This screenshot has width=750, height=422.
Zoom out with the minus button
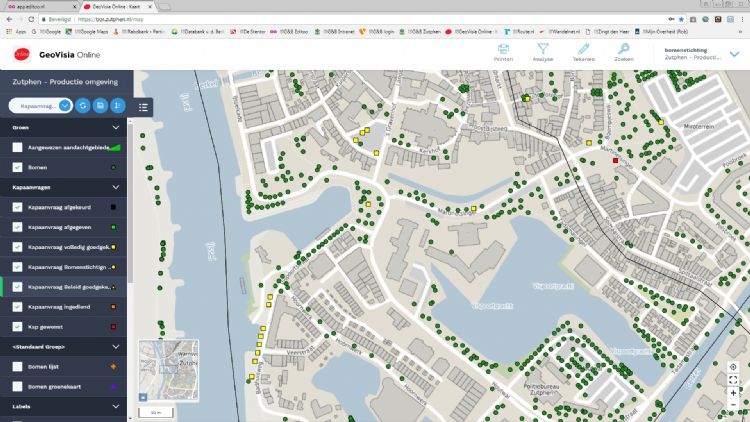(x=733, y=407)
